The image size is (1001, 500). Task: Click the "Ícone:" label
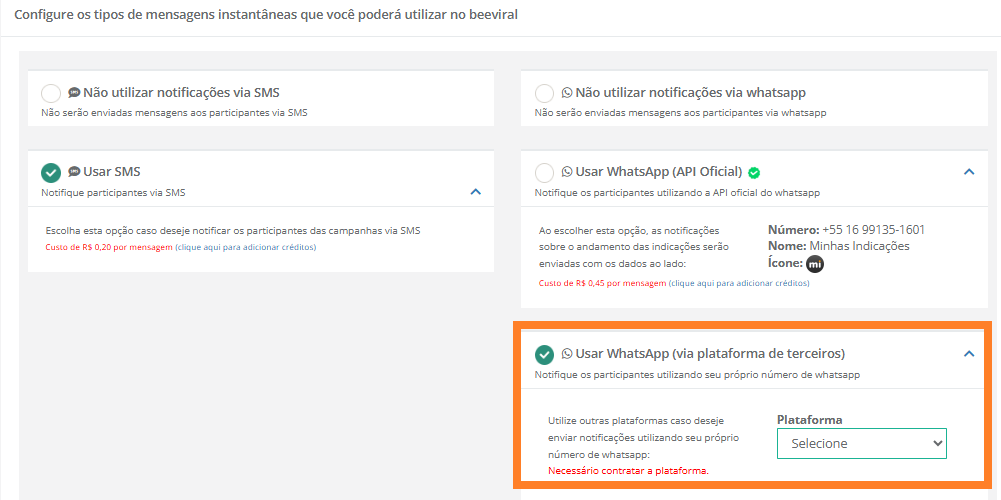785,263
